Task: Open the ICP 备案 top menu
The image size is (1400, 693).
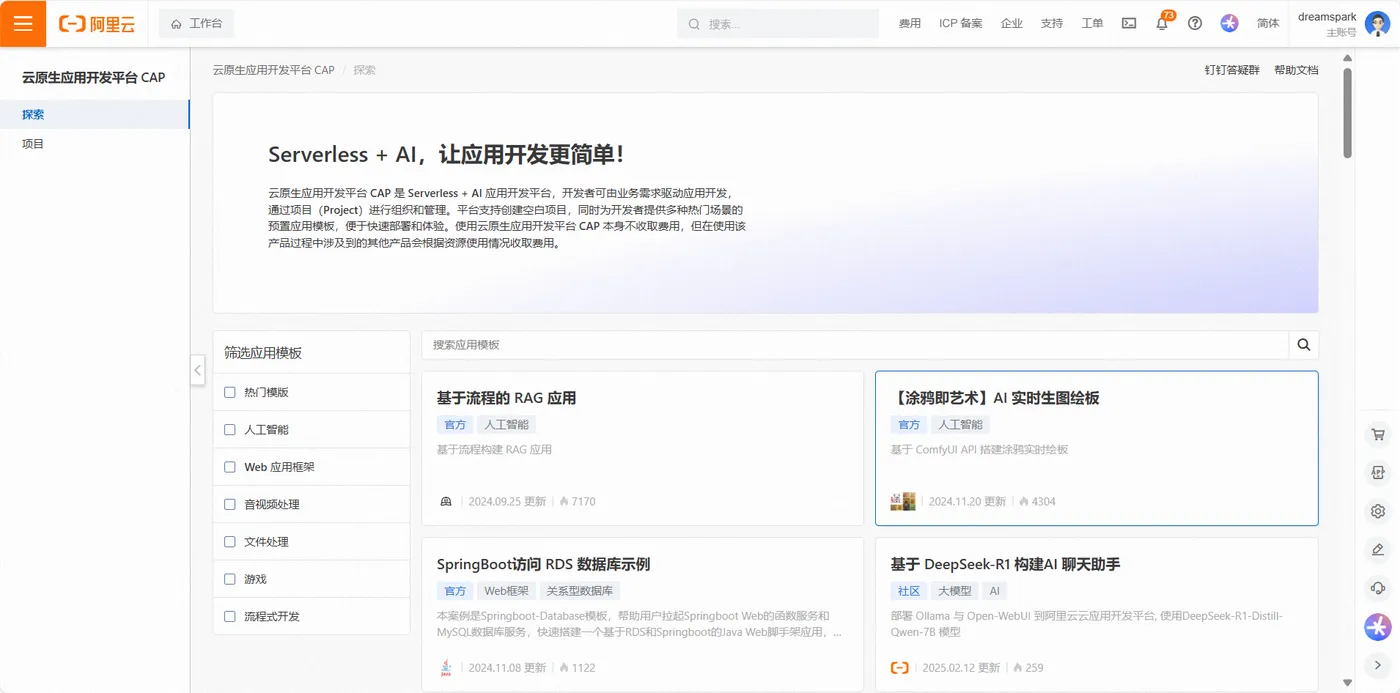Action: [961, 23]
